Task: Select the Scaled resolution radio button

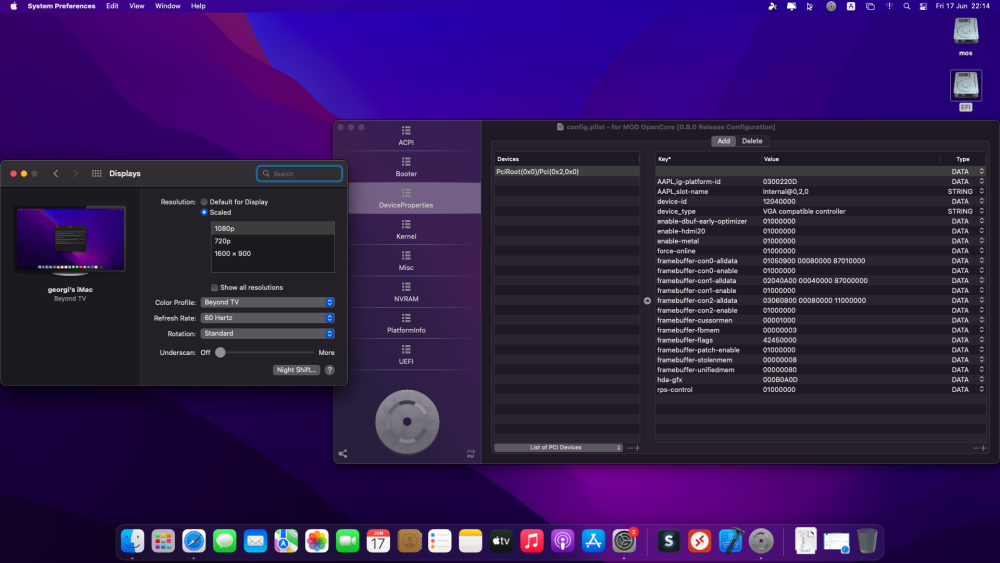Action: pyautogui.click(x=204, y=212)
